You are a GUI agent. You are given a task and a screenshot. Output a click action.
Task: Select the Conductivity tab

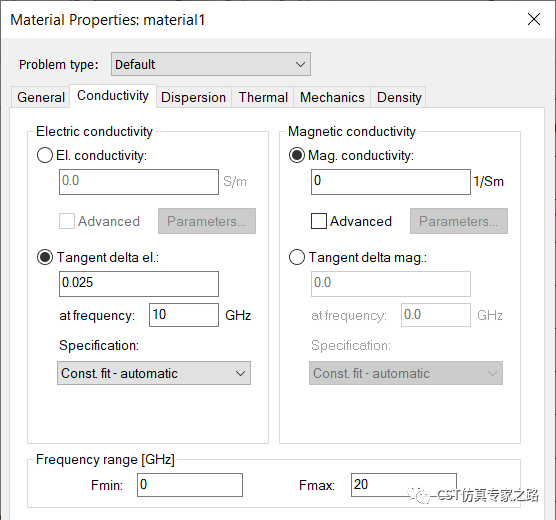point(113,95)
